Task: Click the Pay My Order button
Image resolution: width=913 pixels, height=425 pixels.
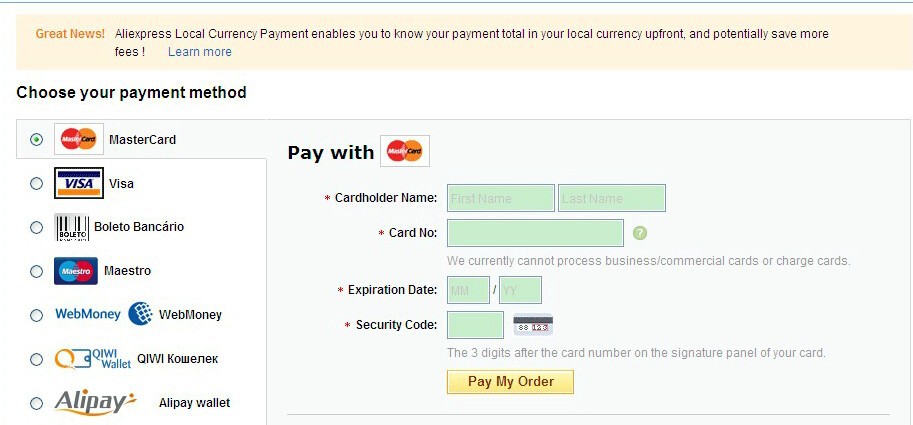Action: 510,382
